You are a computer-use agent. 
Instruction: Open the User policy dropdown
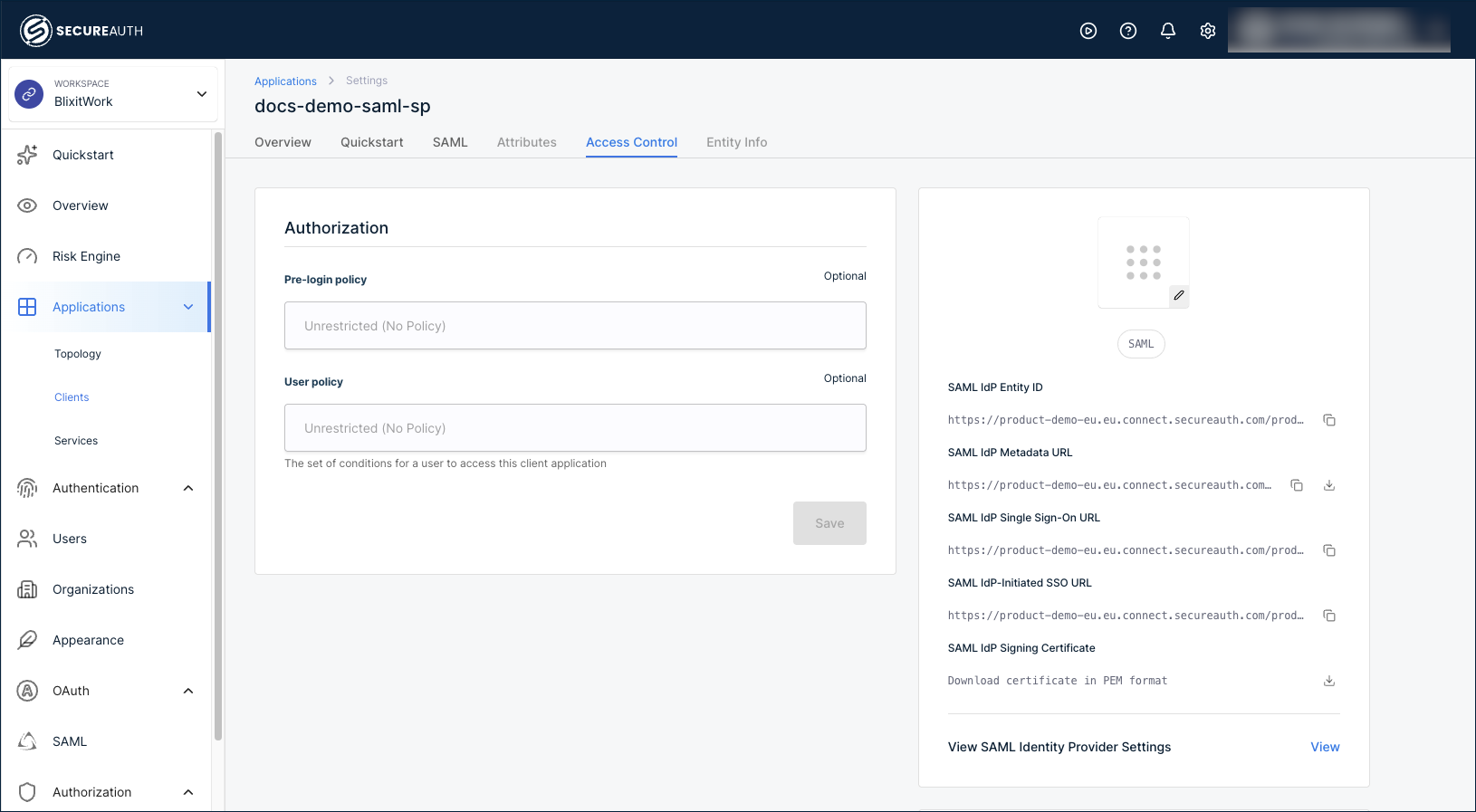click(x=575, y=428)
